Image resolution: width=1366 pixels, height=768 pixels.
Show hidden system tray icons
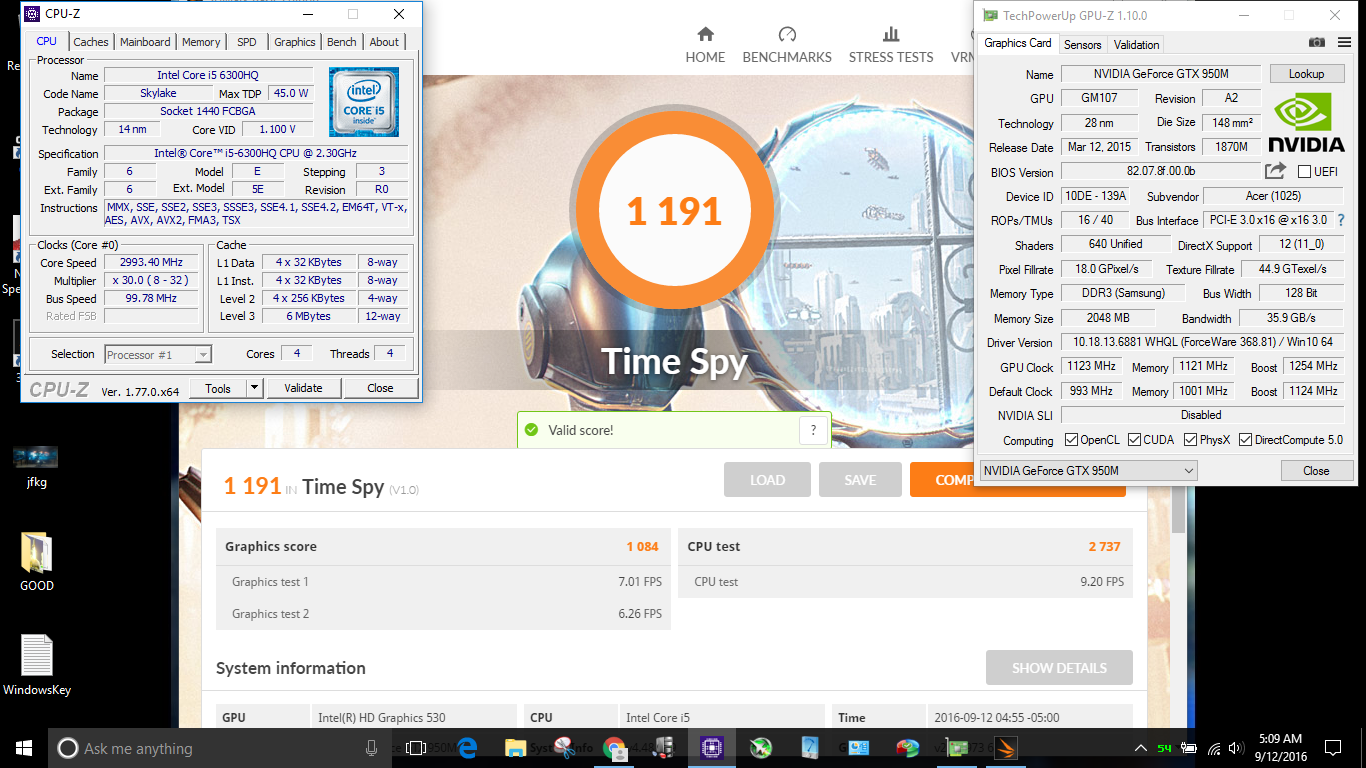(x=1140, y=748)
